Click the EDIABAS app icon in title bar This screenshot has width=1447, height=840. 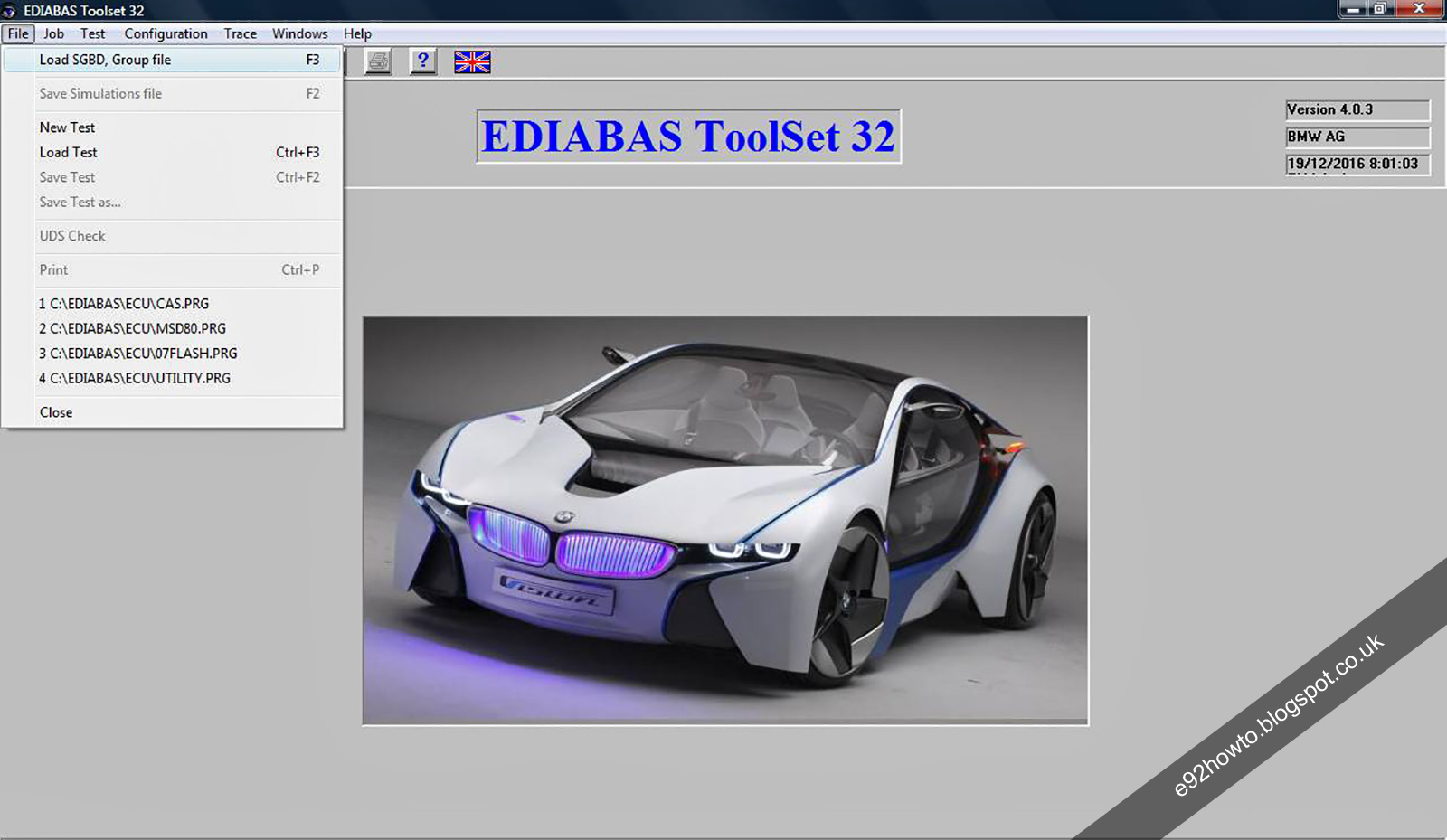(x=9, y=11)
